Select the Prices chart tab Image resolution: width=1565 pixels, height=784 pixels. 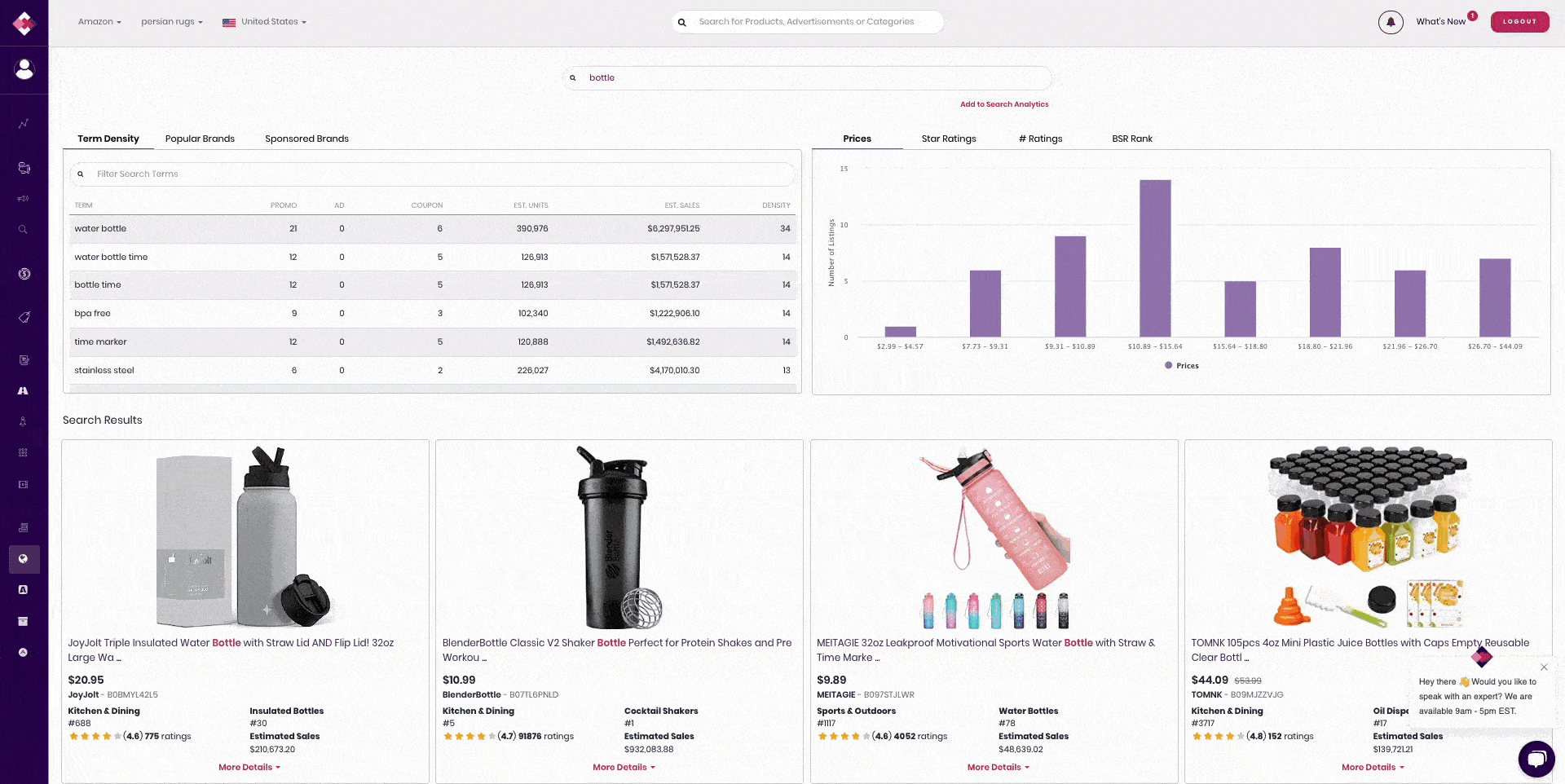[x=857, y=139]
